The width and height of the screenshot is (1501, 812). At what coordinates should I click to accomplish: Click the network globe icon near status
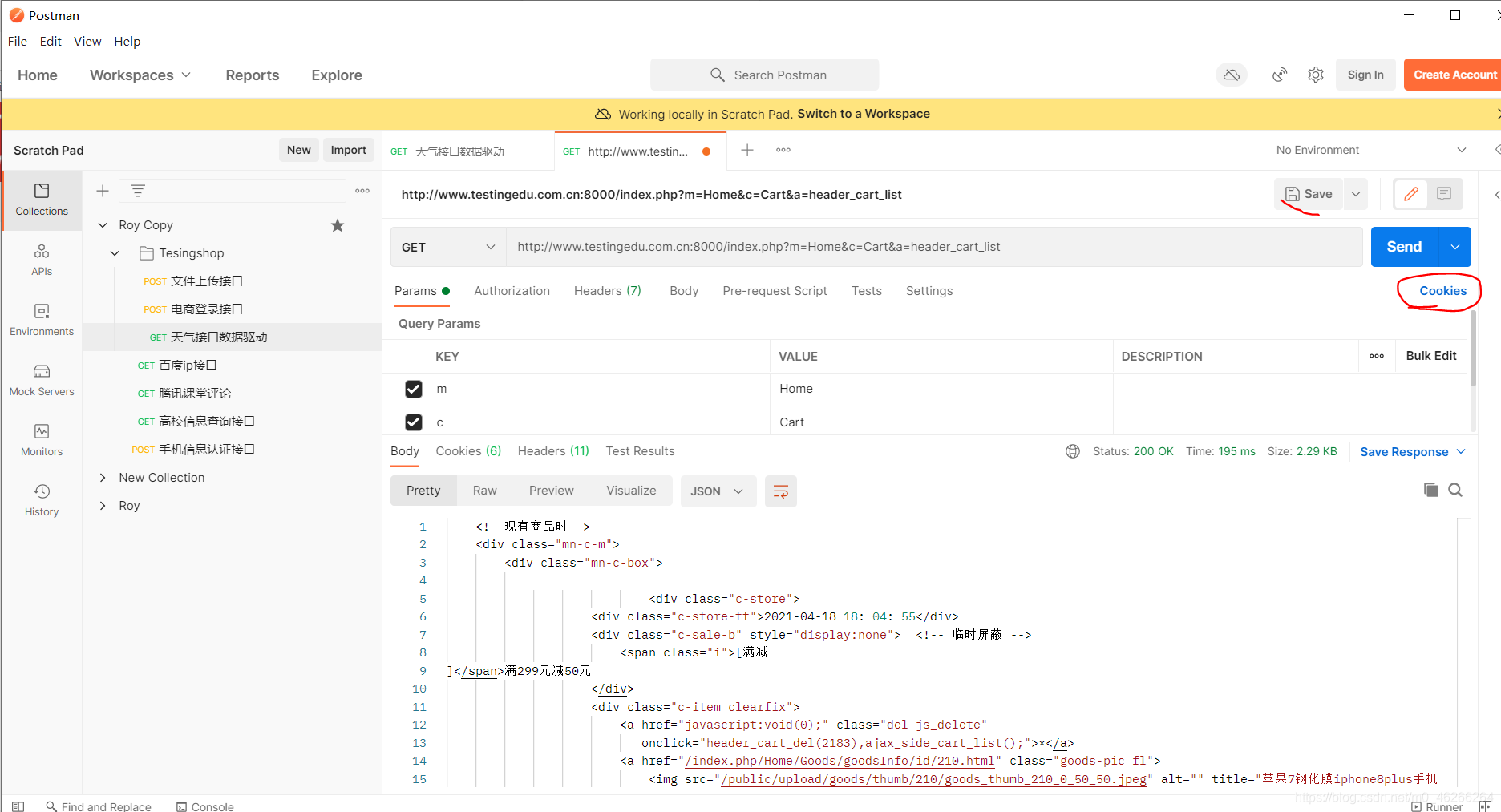[1073, 451]
